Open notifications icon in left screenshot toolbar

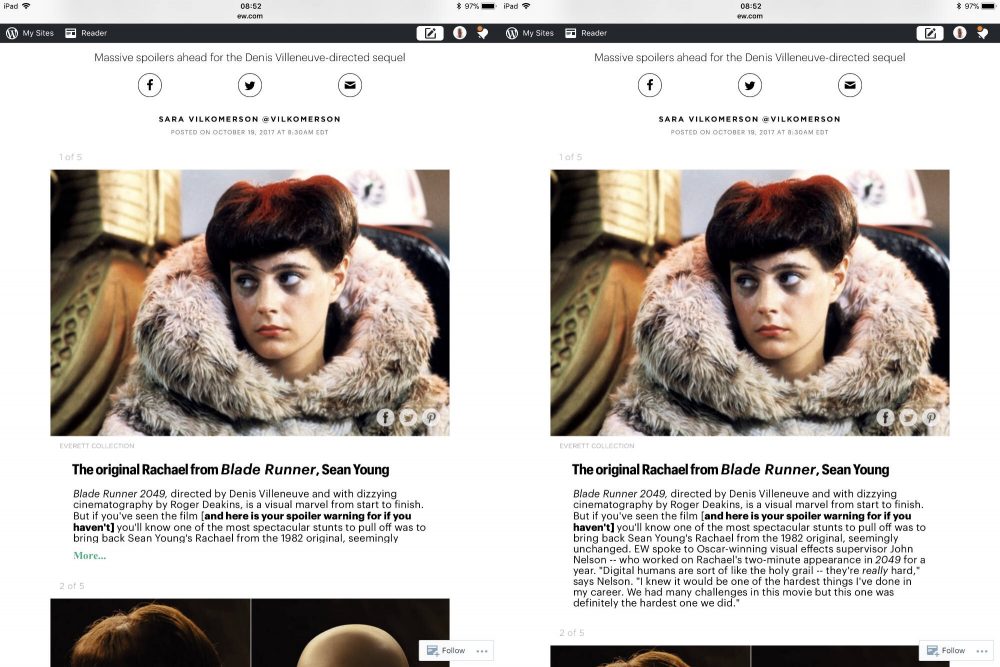482,33
